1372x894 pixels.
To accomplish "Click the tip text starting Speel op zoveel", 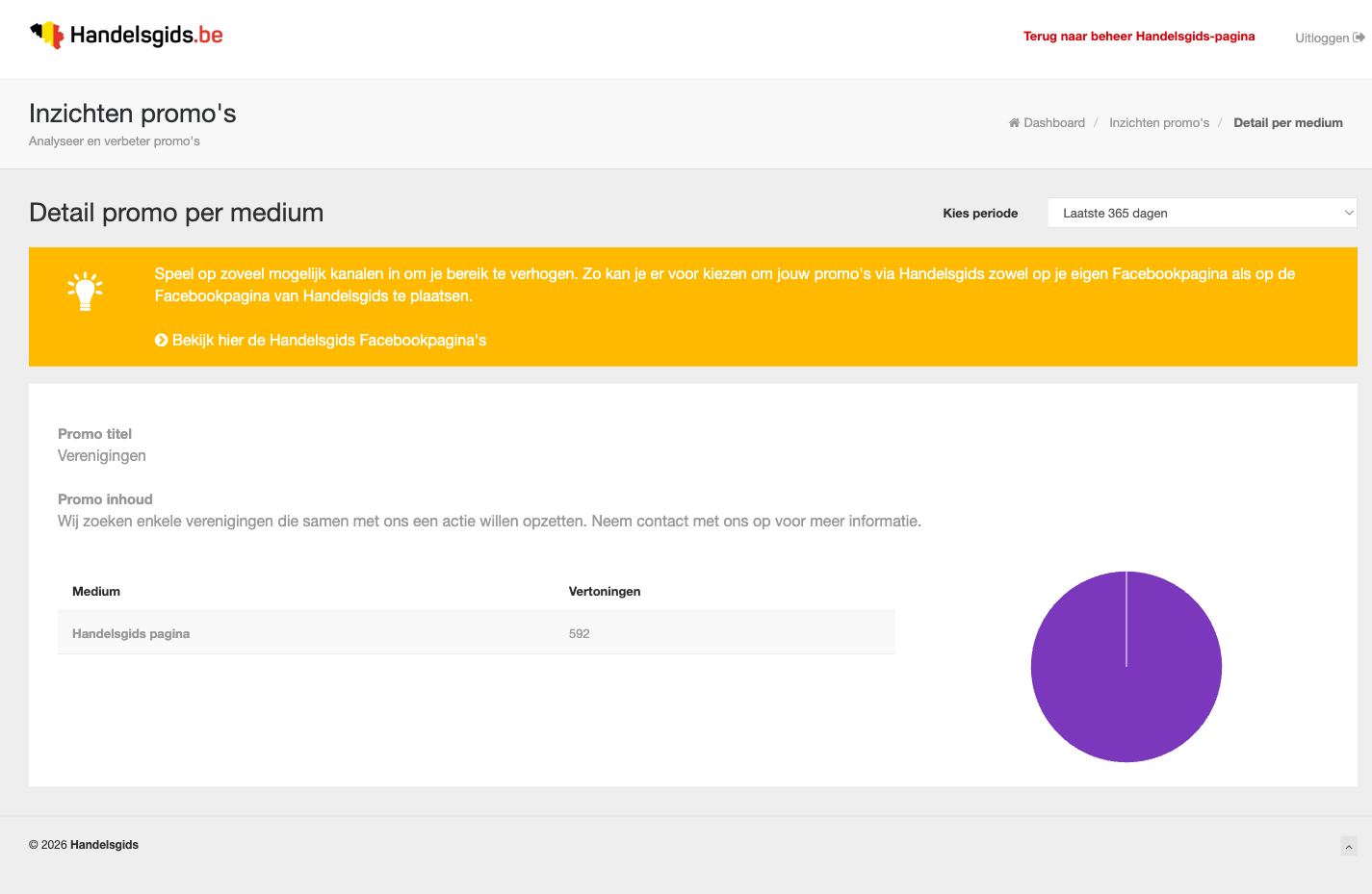I will tap(725, 285).
